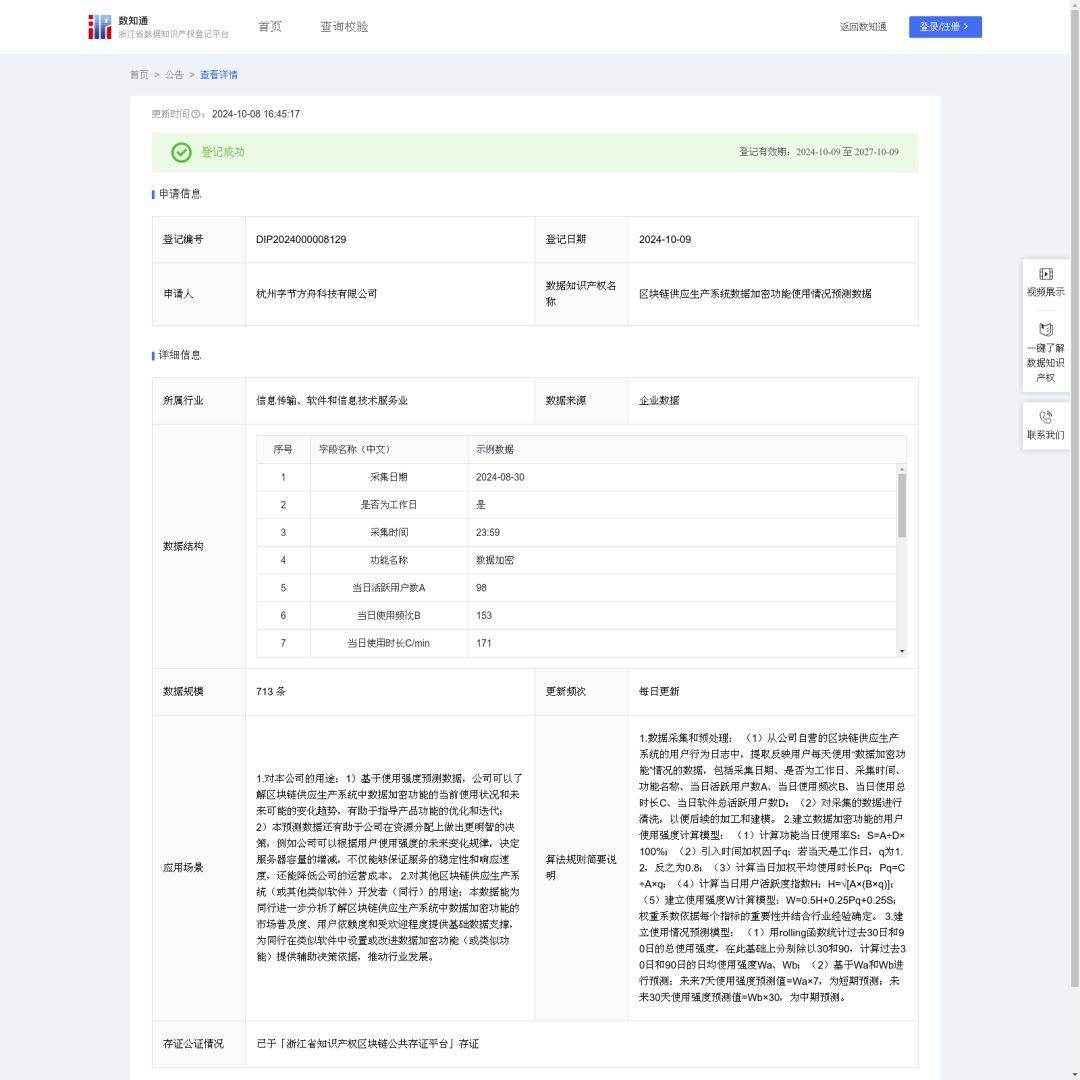Viewport: 1080px width, 1080px height.
Task: Click the 当日使用时长C/min field row
Action: 577,643
